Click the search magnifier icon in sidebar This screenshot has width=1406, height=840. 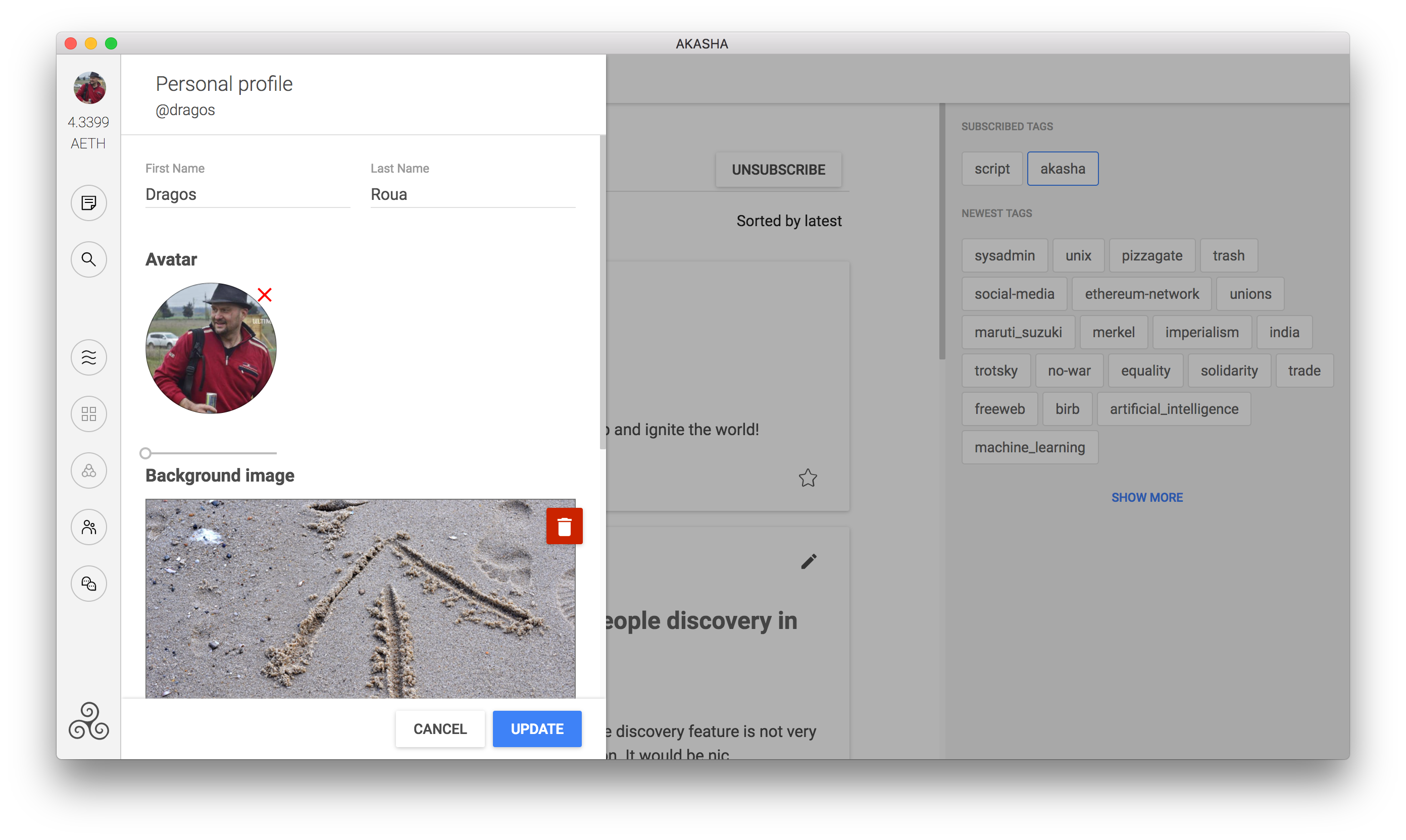[x=89, y=259]
